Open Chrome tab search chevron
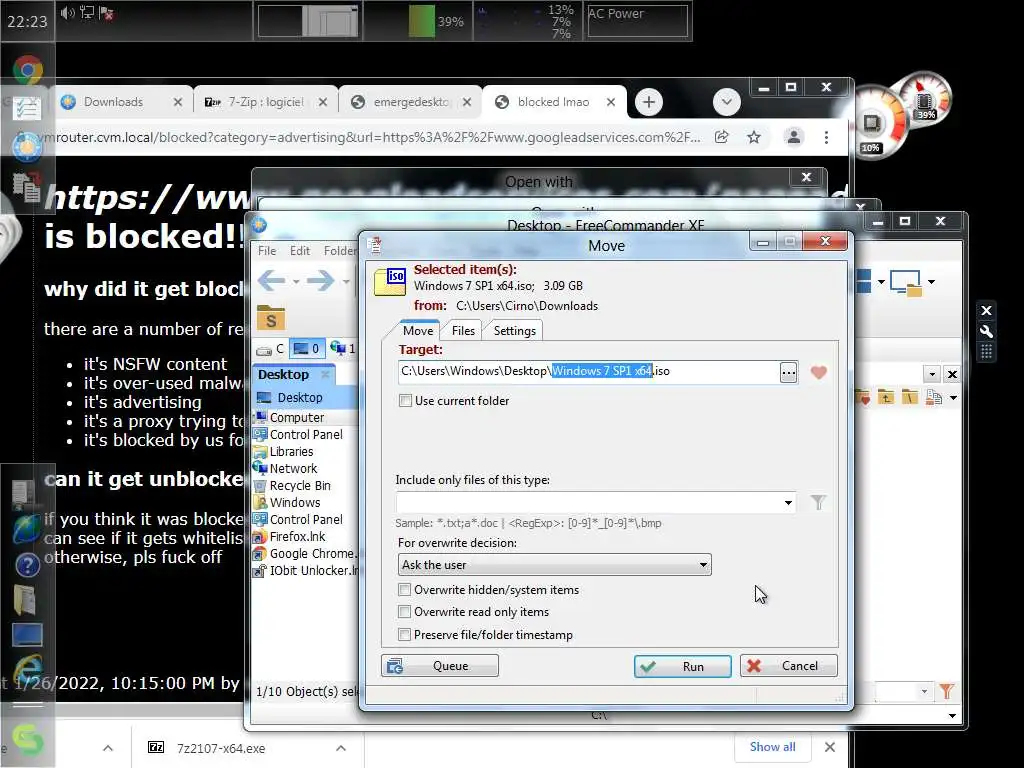The width and height of the screenshot is (1024, 768). click(726, 102)
